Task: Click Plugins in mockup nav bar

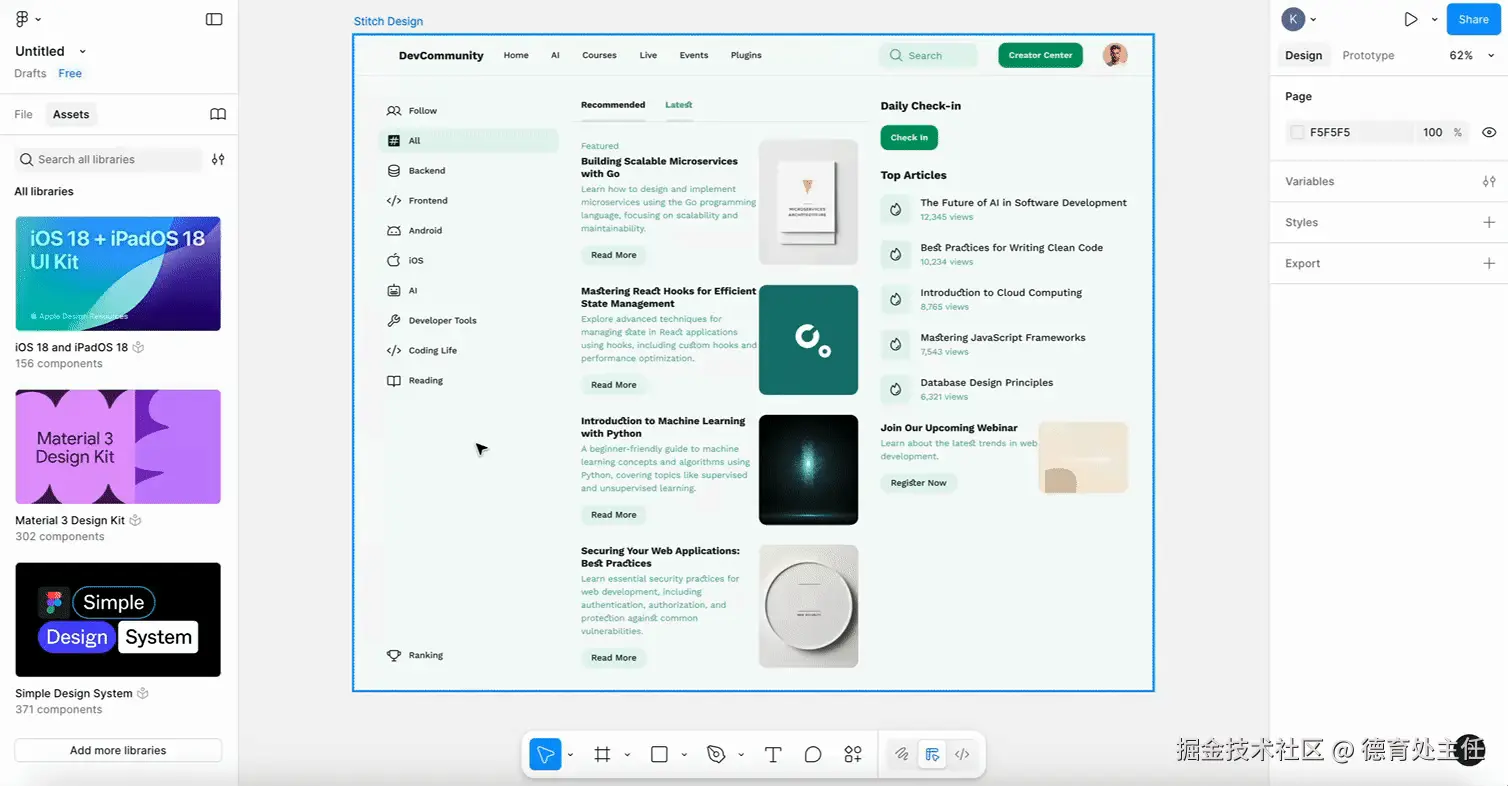Action: (746, 55)
